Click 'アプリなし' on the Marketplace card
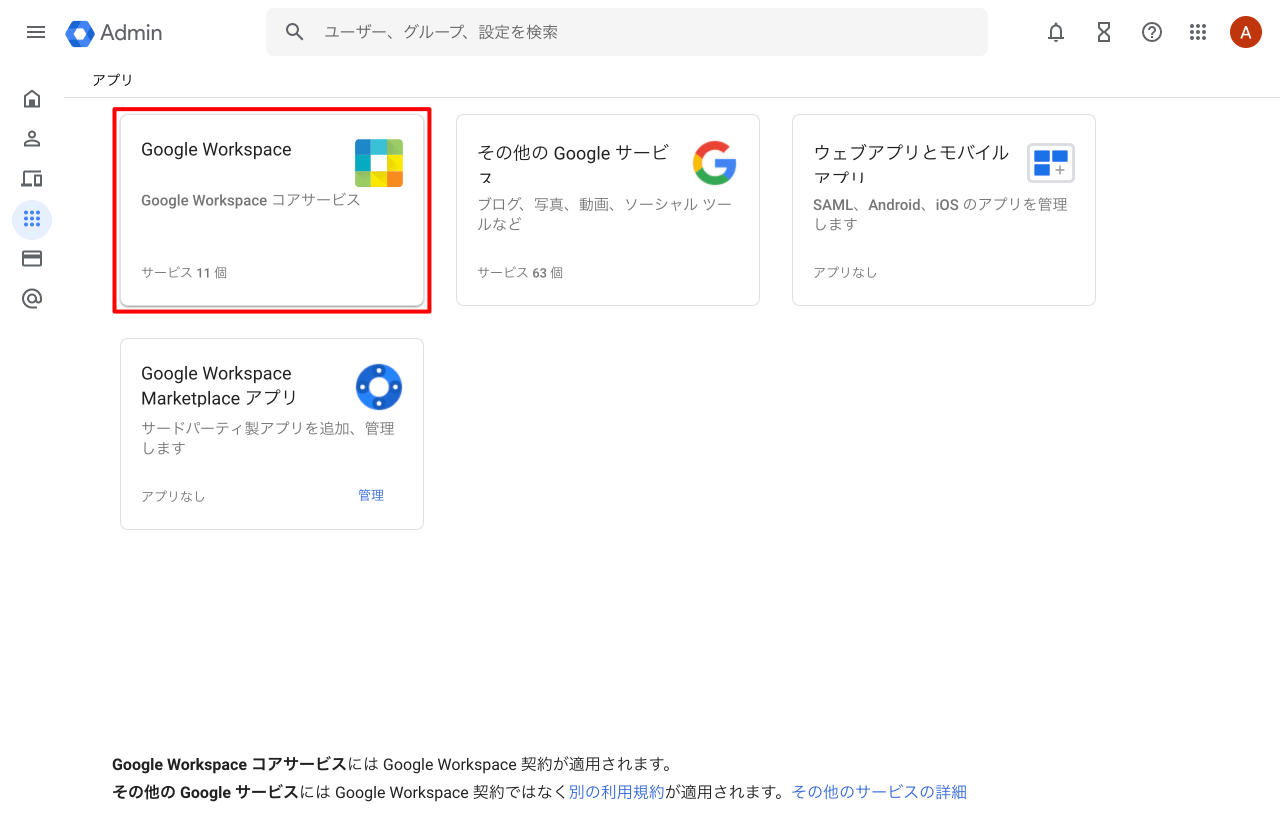1280x832 pixels. click(x=173, y=496)
